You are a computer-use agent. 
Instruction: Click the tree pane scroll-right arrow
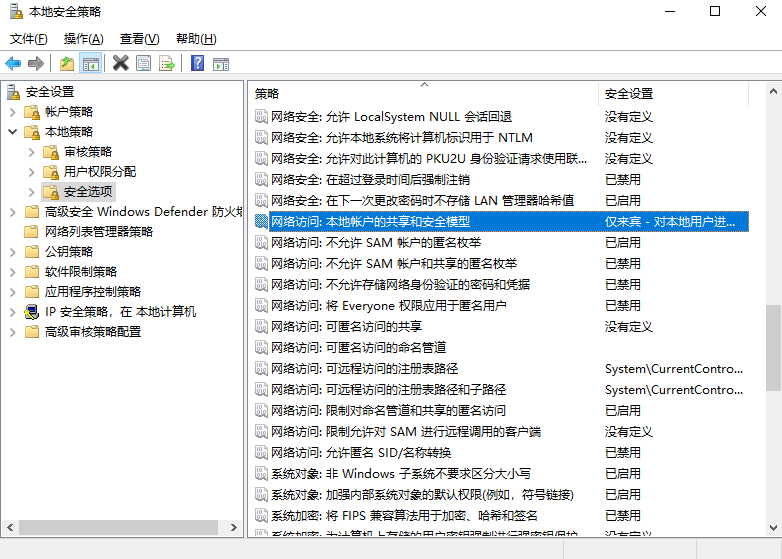pos(233,527)
